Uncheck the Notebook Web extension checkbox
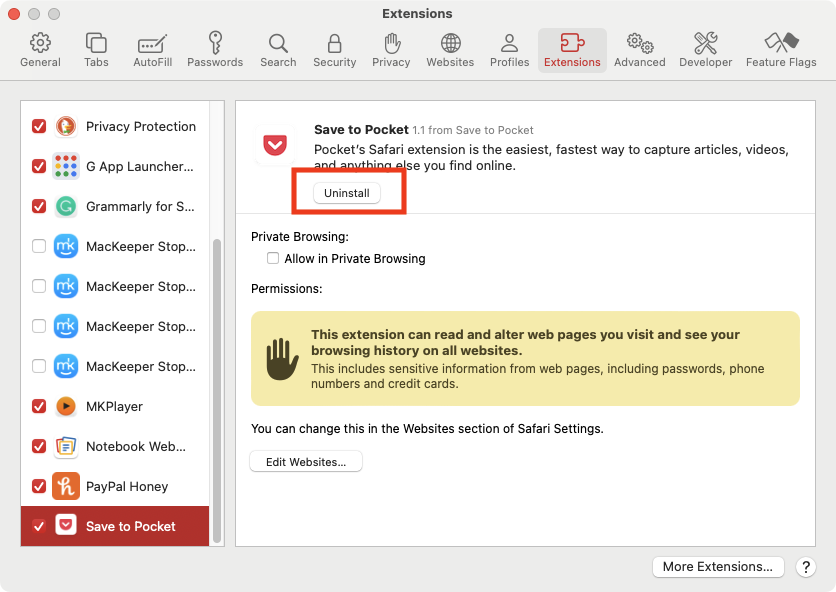This screenshot has height=592, width=836. tap(39, 446)
